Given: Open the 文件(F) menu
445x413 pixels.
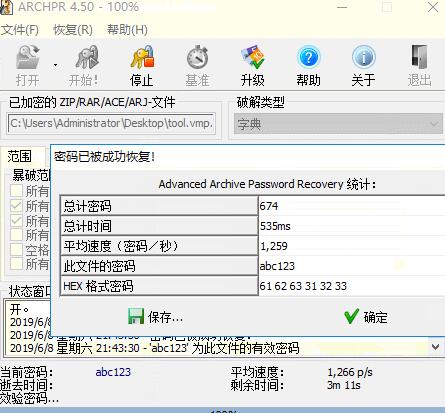Looking at the screenshot, I should (20, 30).
